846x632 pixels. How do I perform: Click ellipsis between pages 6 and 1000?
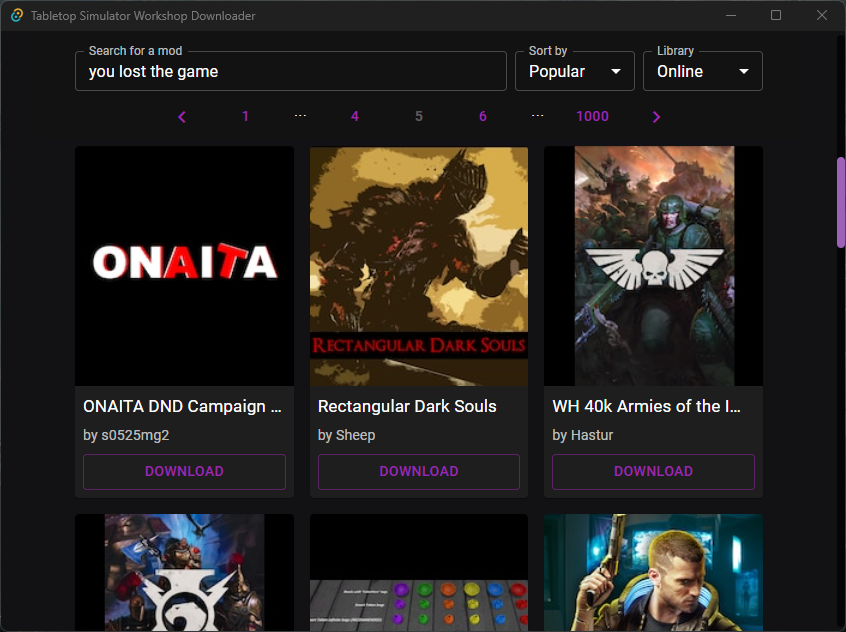point(537,116)
